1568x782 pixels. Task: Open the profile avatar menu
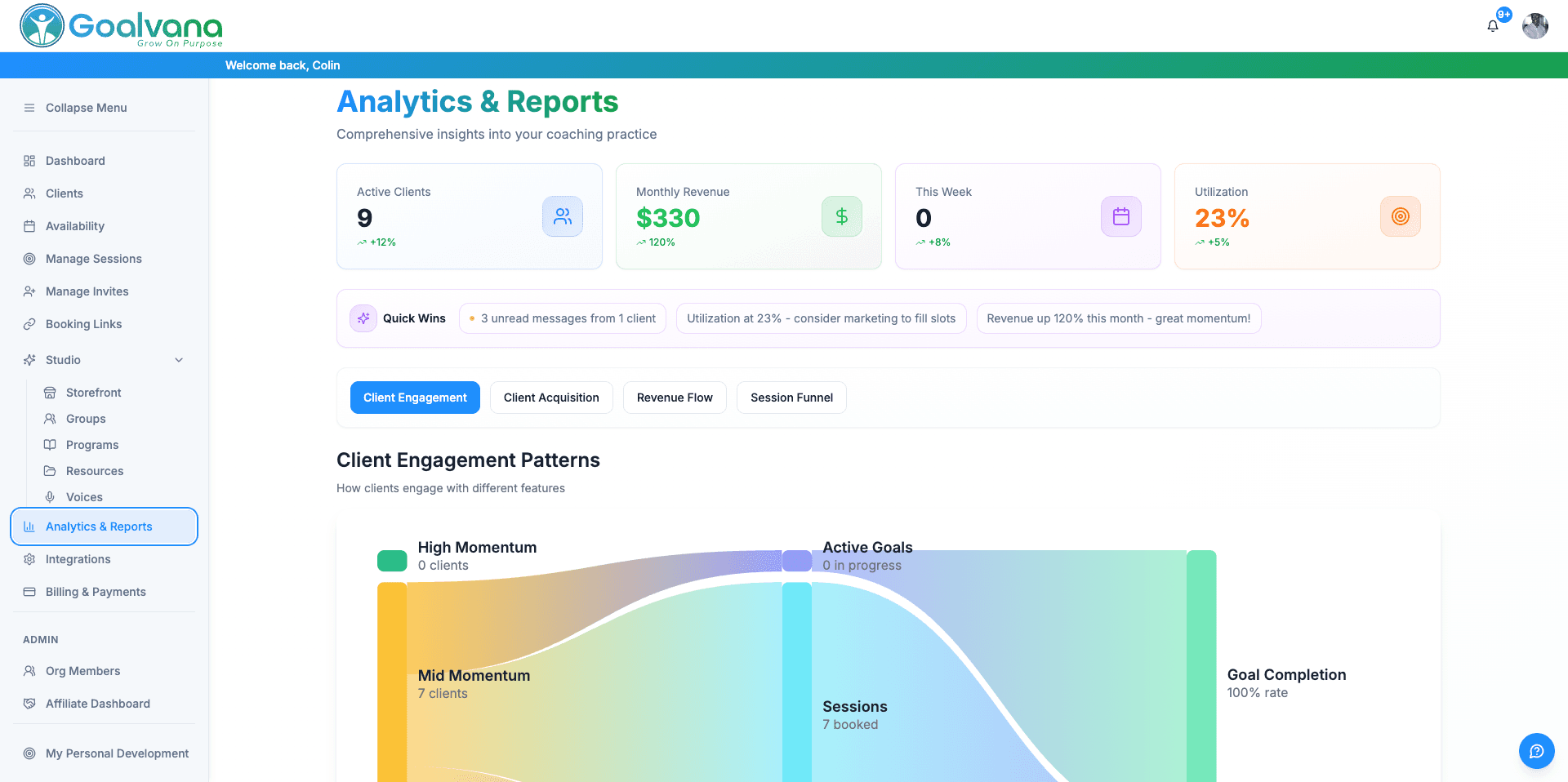coord(1535,25)
